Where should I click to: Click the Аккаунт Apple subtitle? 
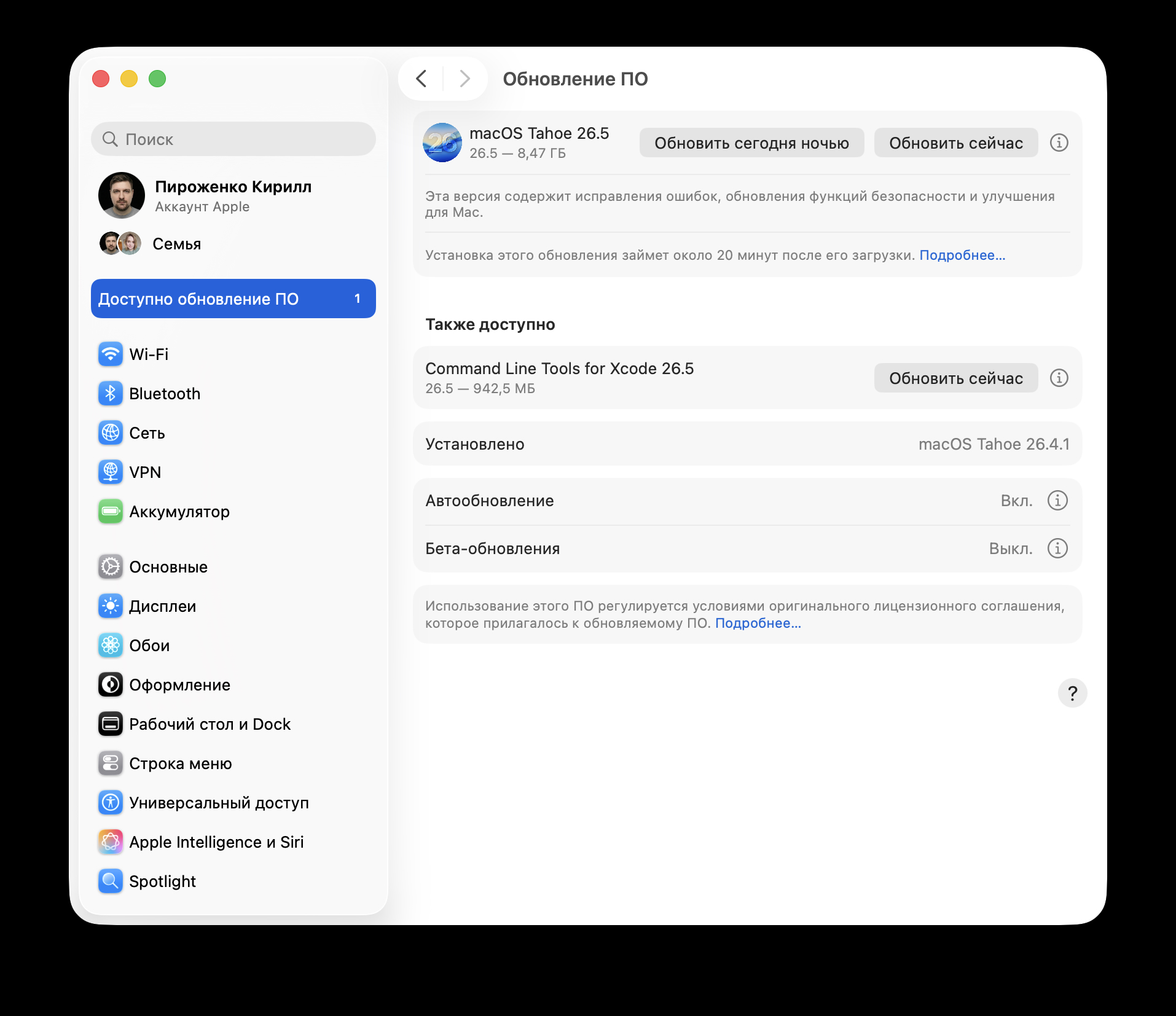point(202,206)
